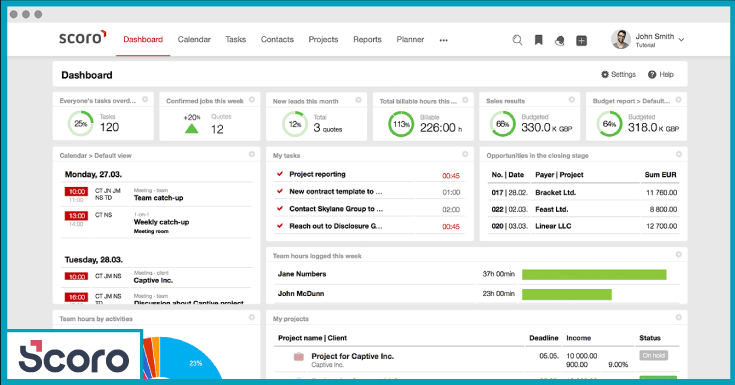This screenshot has height=385, width=735.
Task: Open gear on My tasks widget
Action: click(465, 154)
